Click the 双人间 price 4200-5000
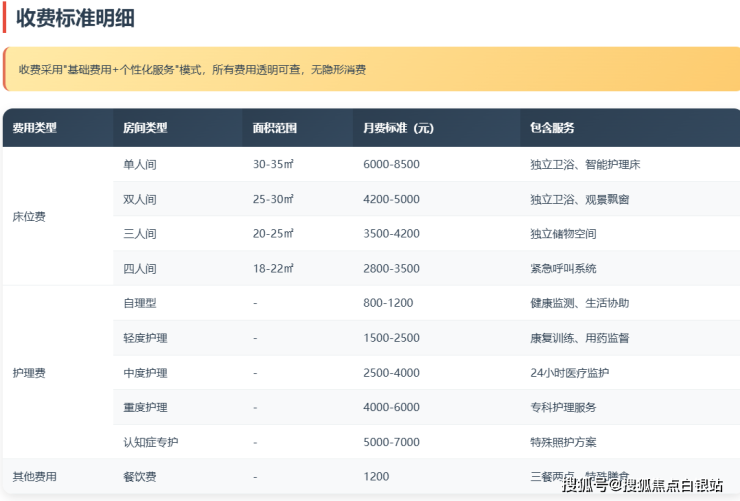Viewport: 740px width, 501px height. [391, 199]
